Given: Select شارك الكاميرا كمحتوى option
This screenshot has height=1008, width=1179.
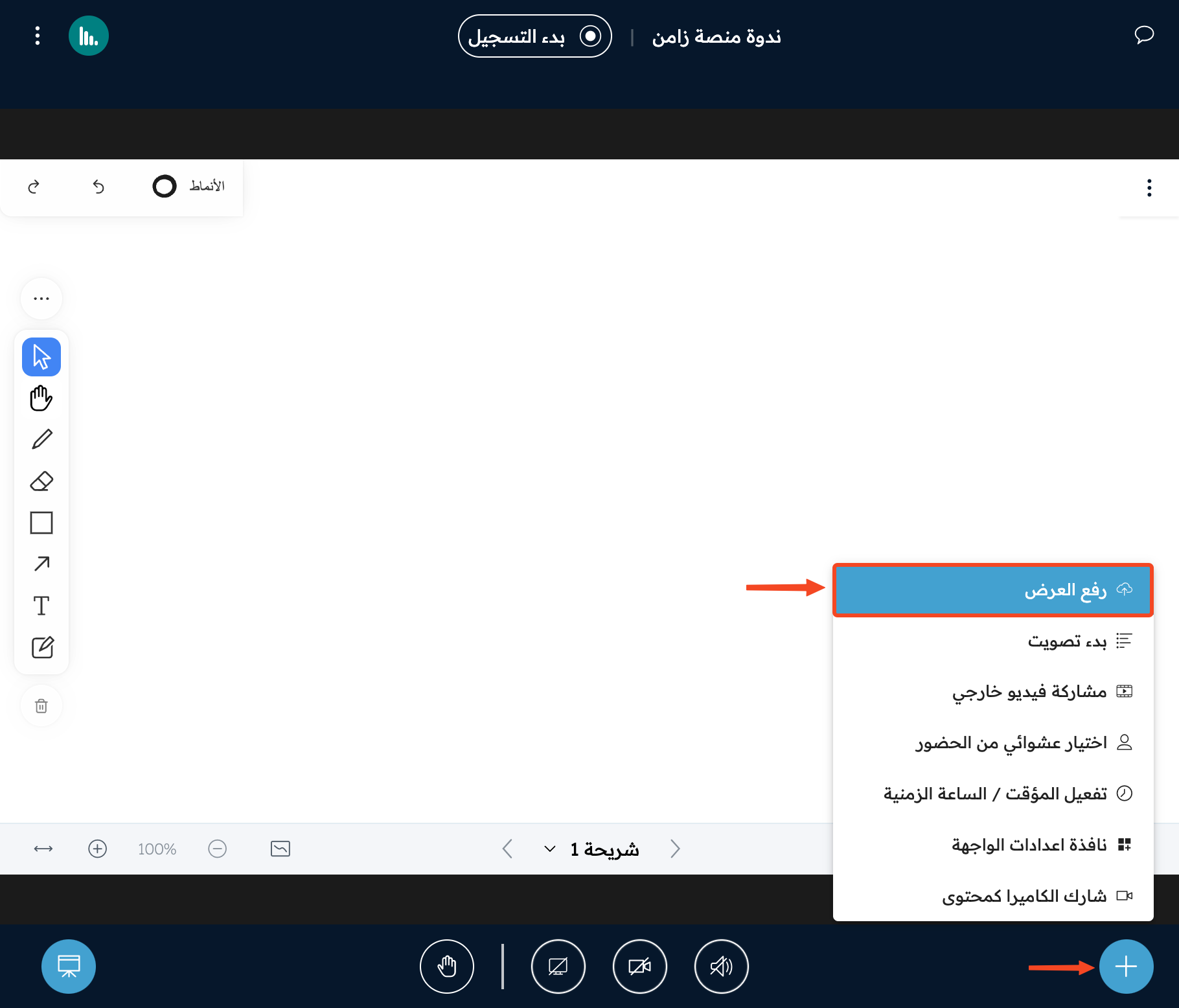Looking at the screenshot, I should tap(993, 896).
